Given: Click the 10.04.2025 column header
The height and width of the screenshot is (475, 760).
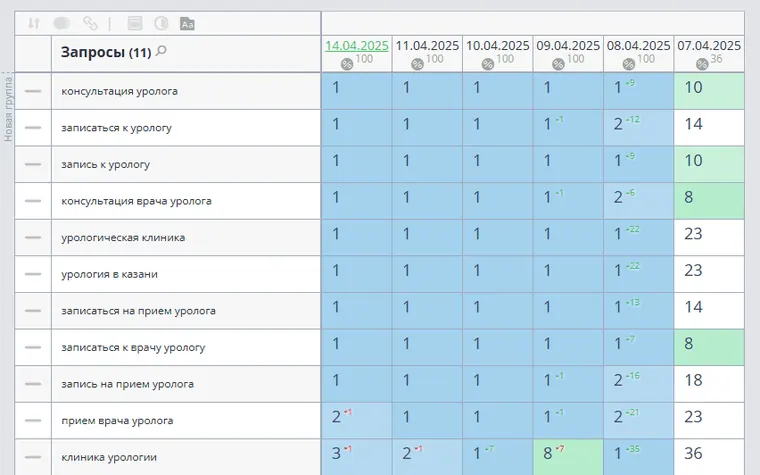Looking at the screenshot, I should point(498,46).
